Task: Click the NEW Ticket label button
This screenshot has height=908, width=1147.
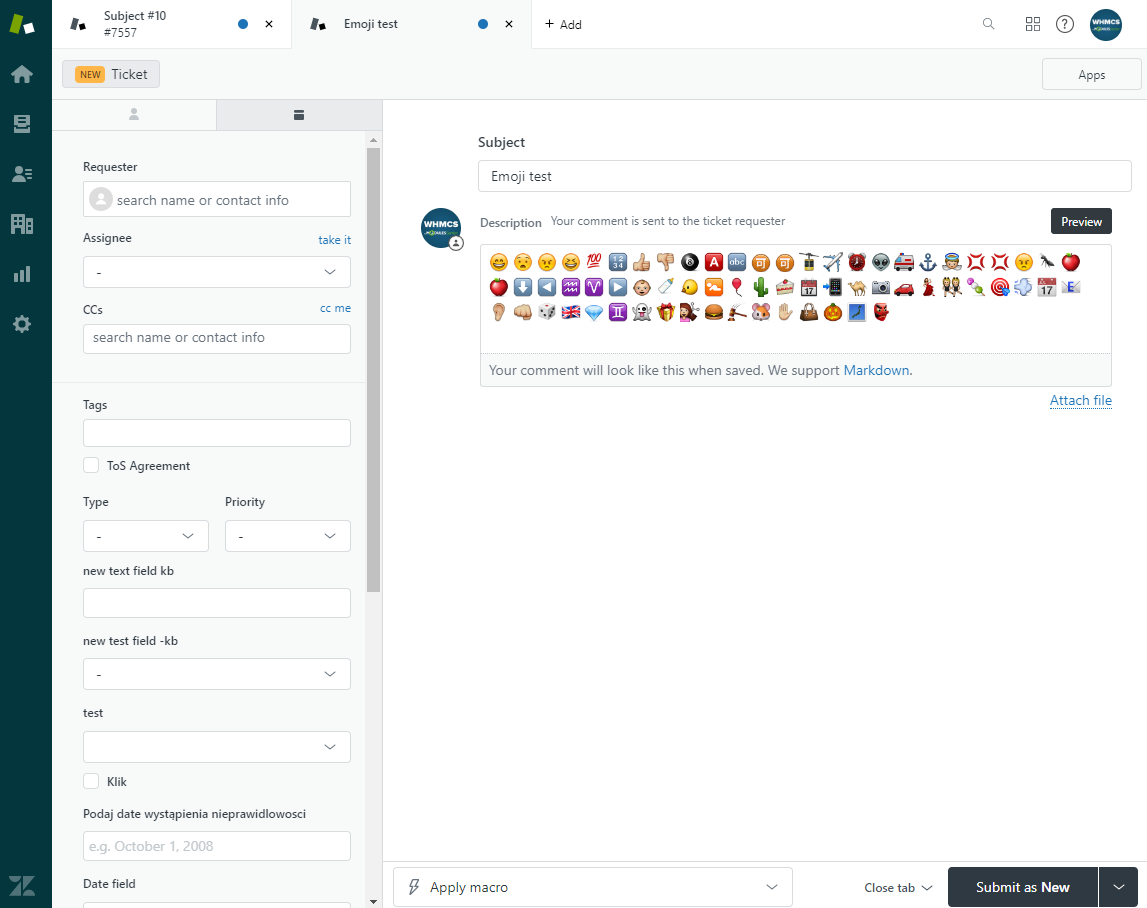Action: pos(111,74)
